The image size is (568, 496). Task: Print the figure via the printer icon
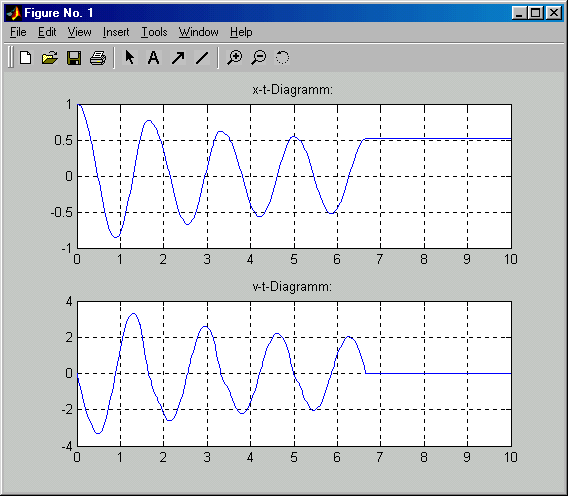click(x=98, y=58)
